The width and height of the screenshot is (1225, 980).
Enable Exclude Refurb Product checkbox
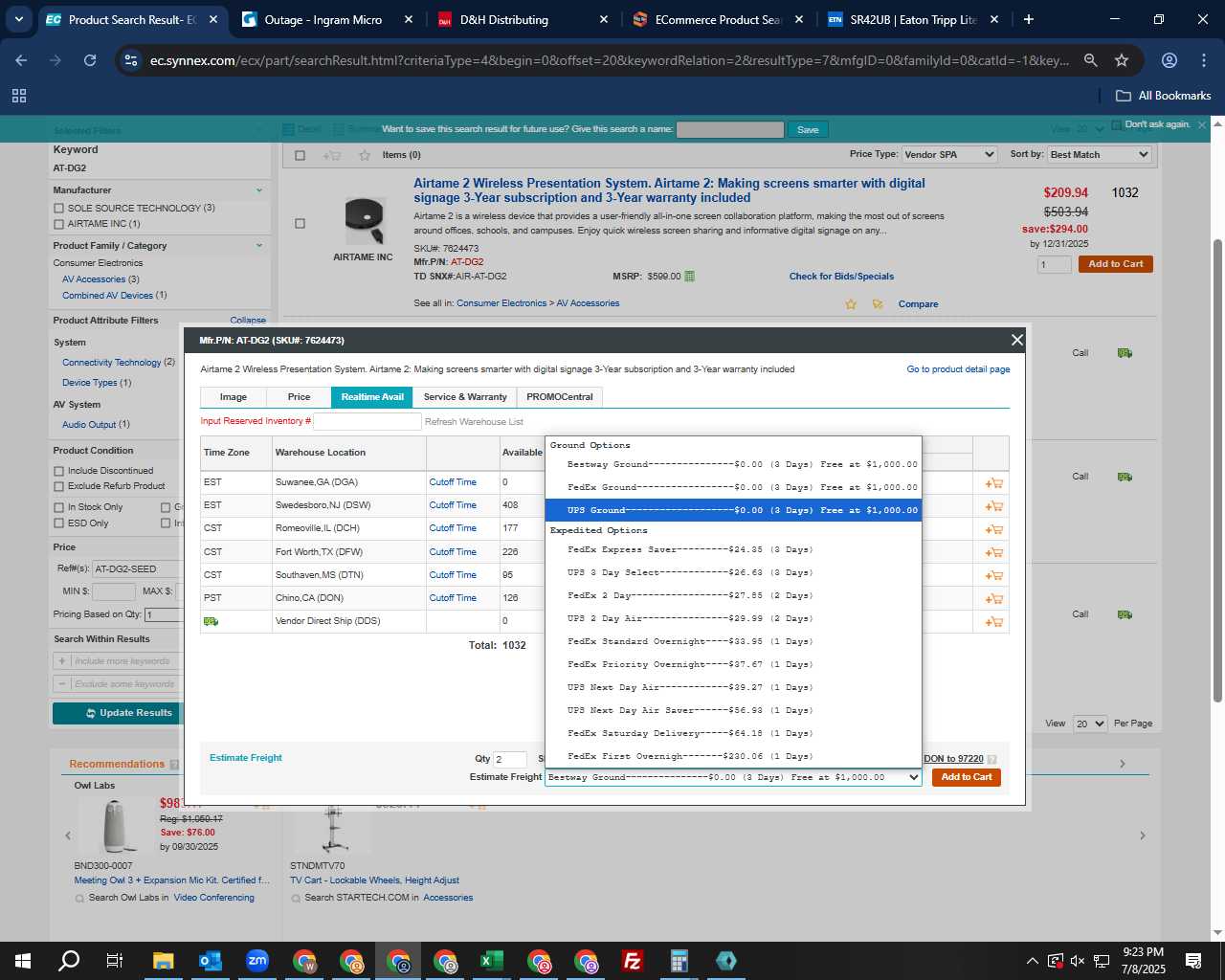[x=59, y=486]
